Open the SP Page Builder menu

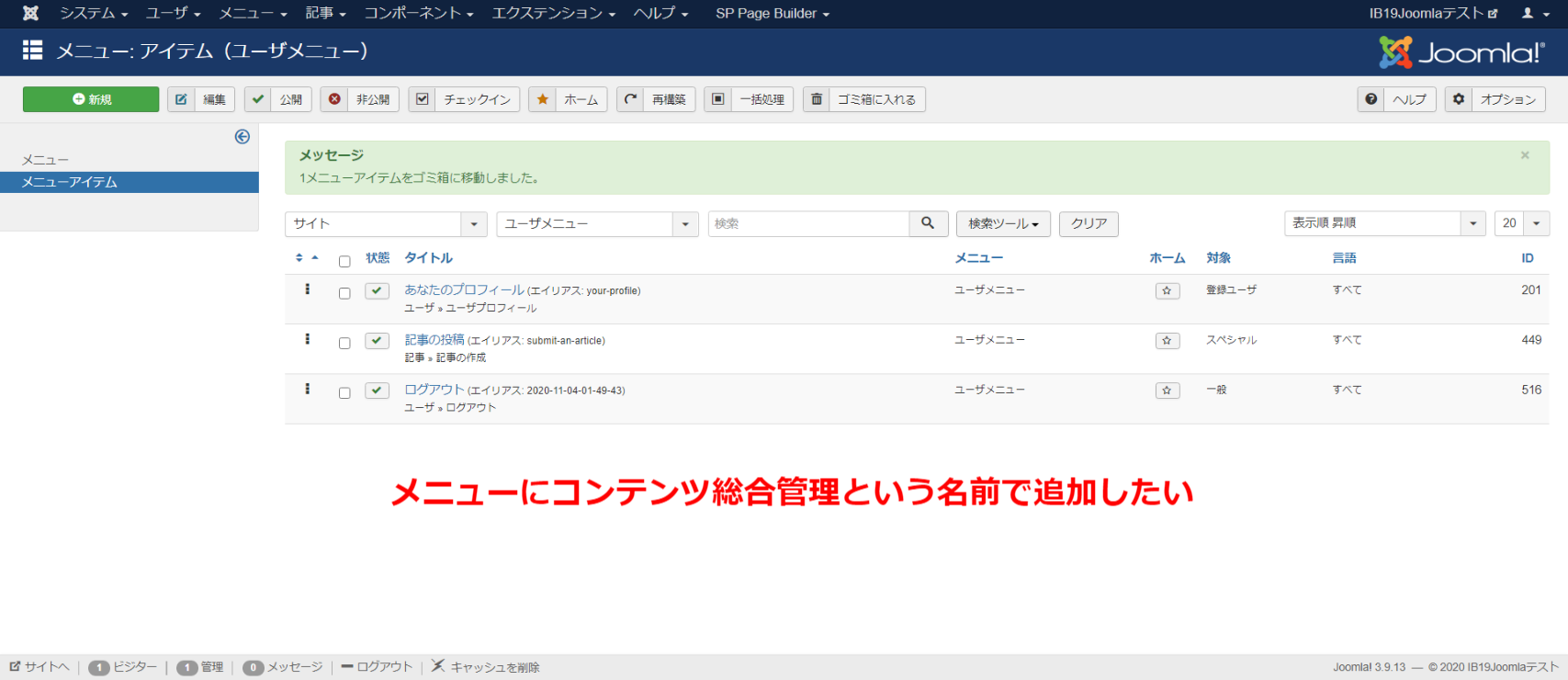tap(772, 13)
